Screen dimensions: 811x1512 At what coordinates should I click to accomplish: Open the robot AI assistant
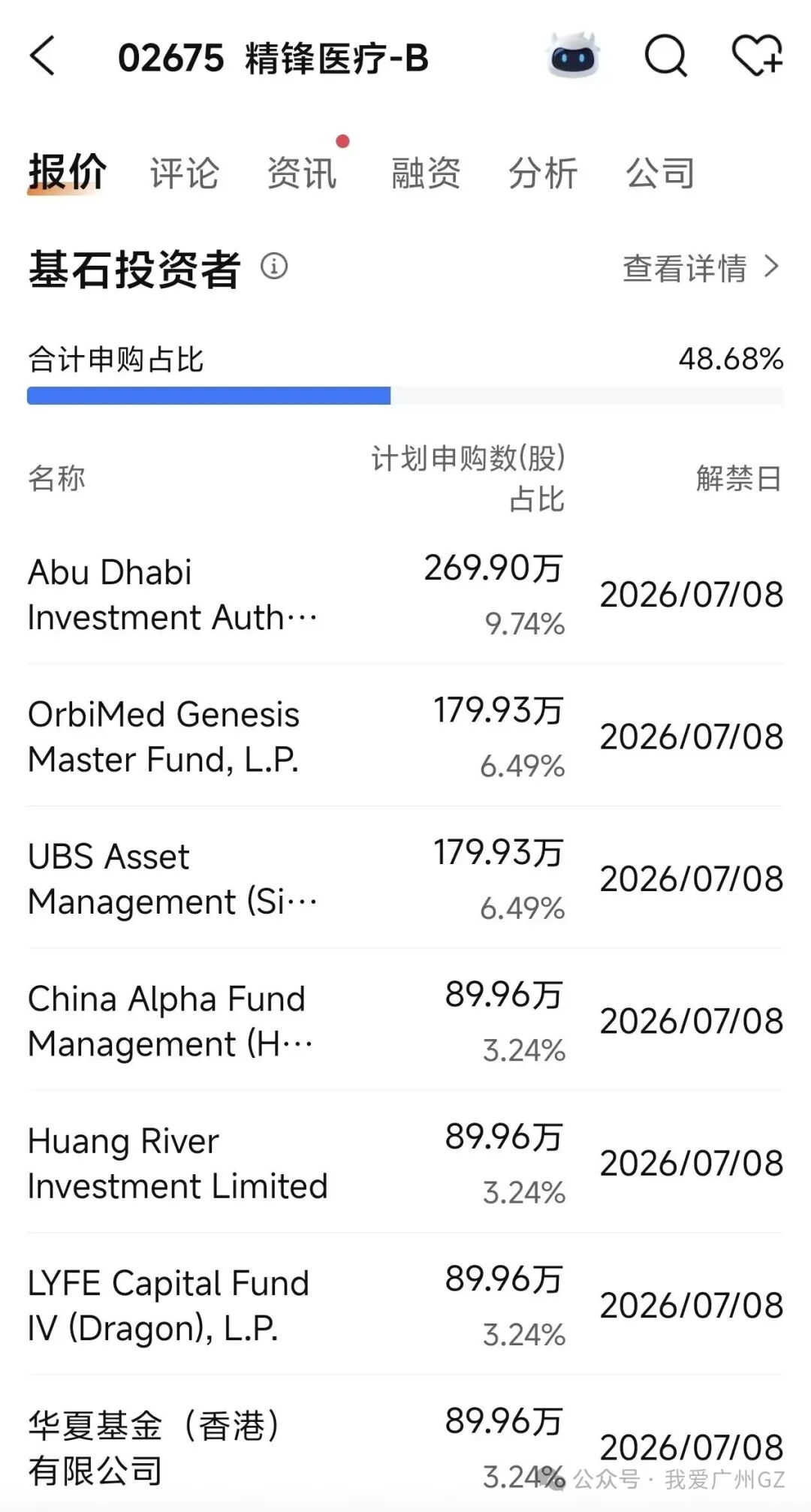[x=574, y=57]
